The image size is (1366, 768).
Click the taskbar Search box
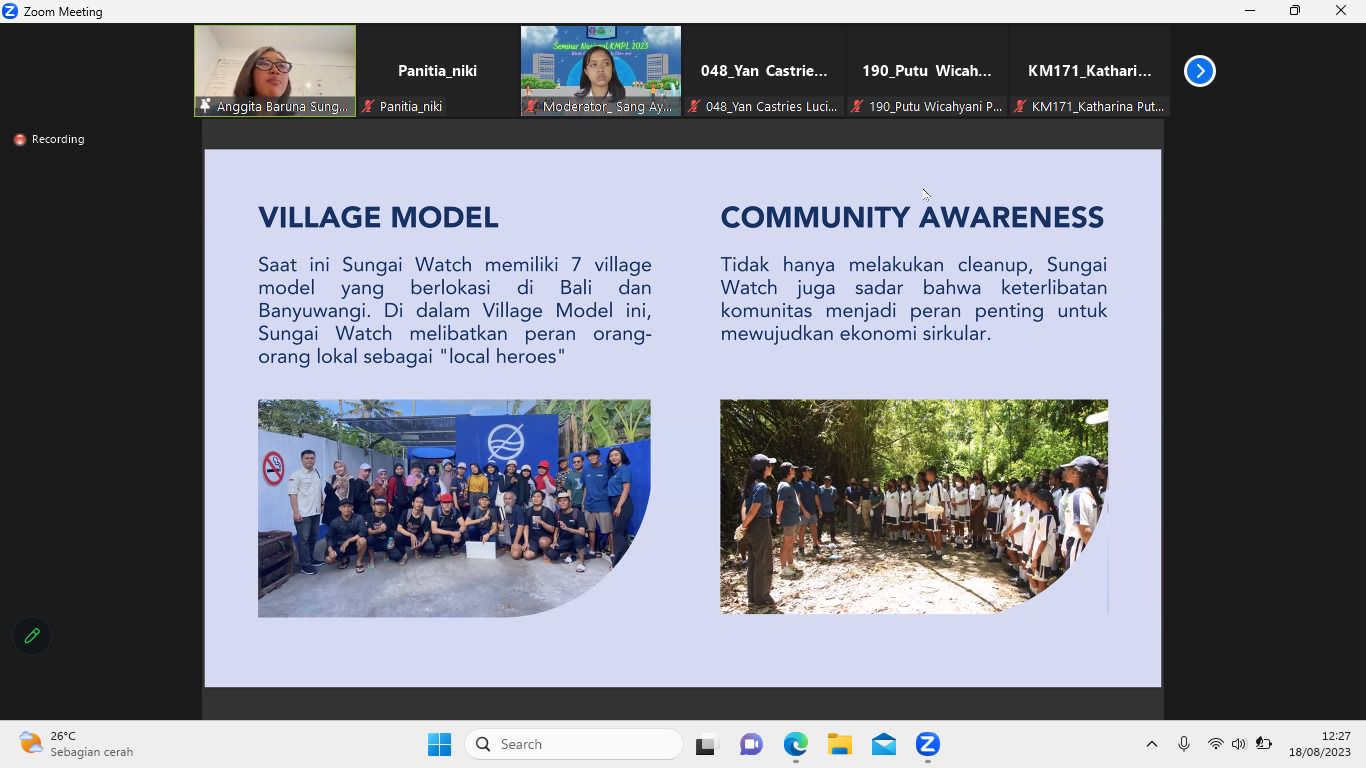tap(573, 744)
